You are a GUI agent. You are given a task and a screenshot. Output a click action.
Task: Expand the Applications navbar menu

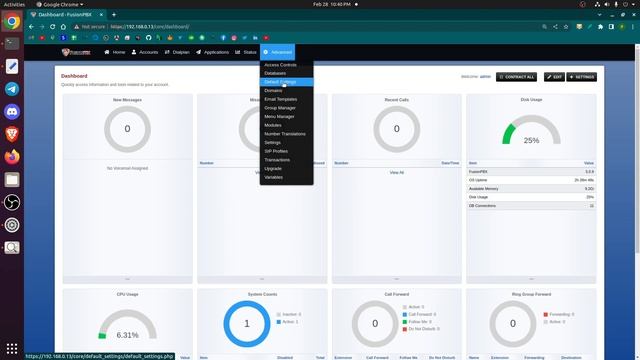212,52
